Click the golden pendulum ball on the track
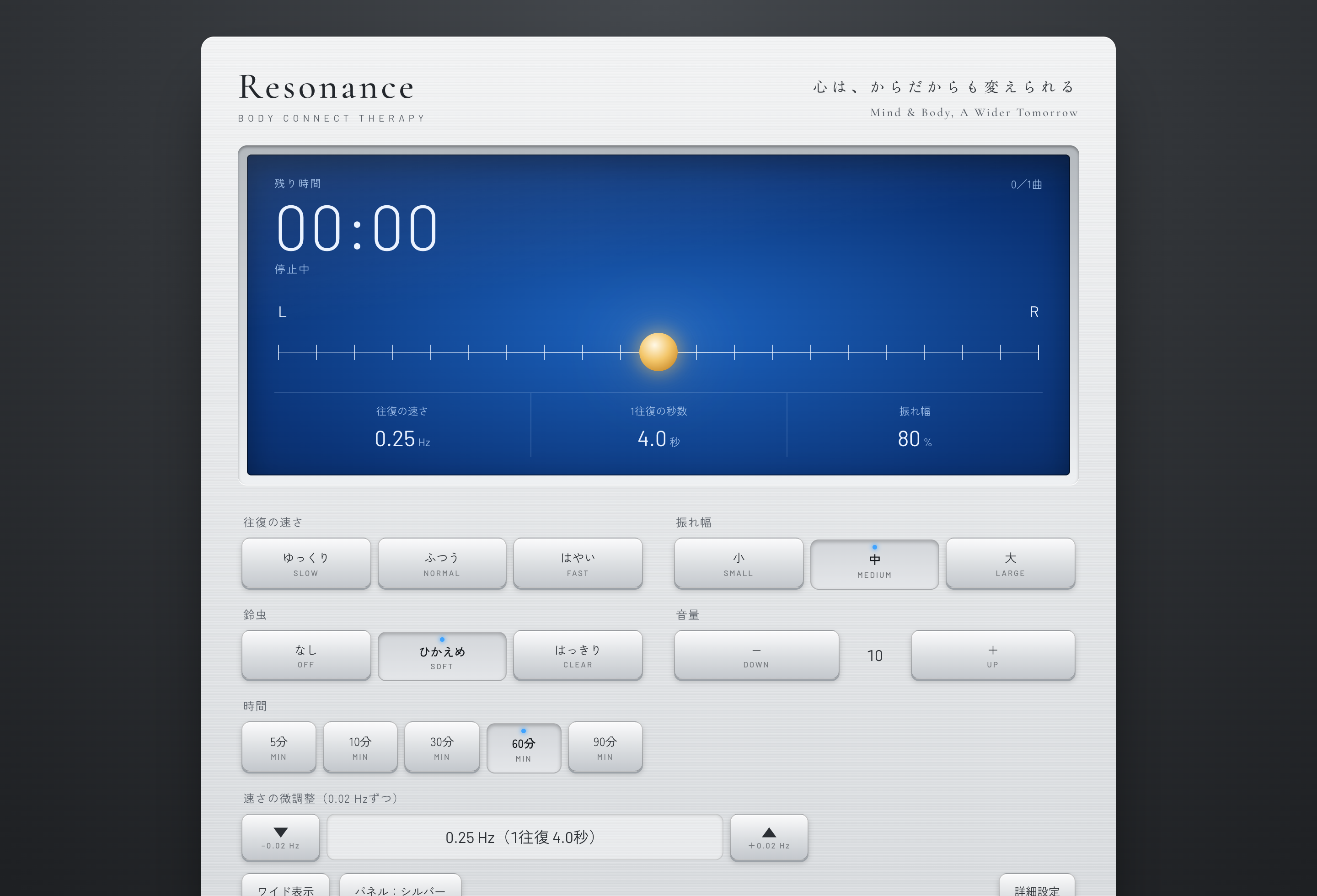The height and width of the screenshot is (896, 1317). pos(658,352)
